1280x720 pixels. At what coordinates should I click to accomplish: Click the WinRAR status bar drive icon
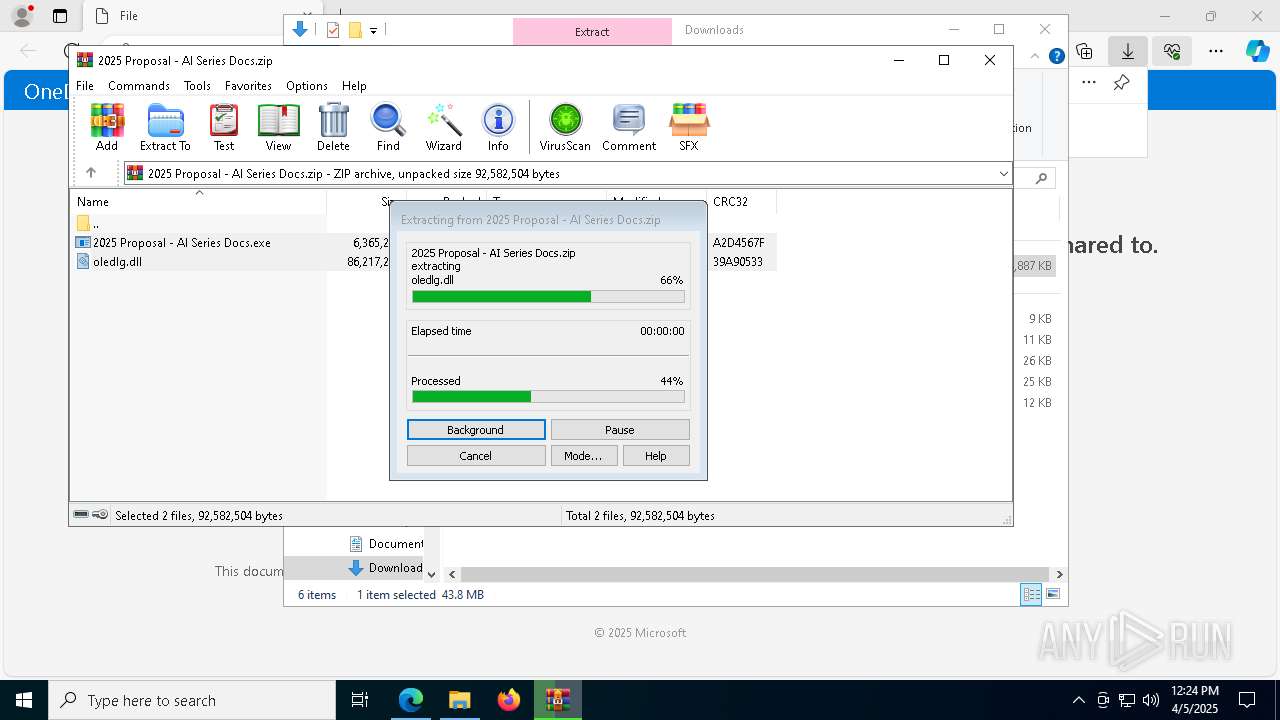[x=81, y=515]
